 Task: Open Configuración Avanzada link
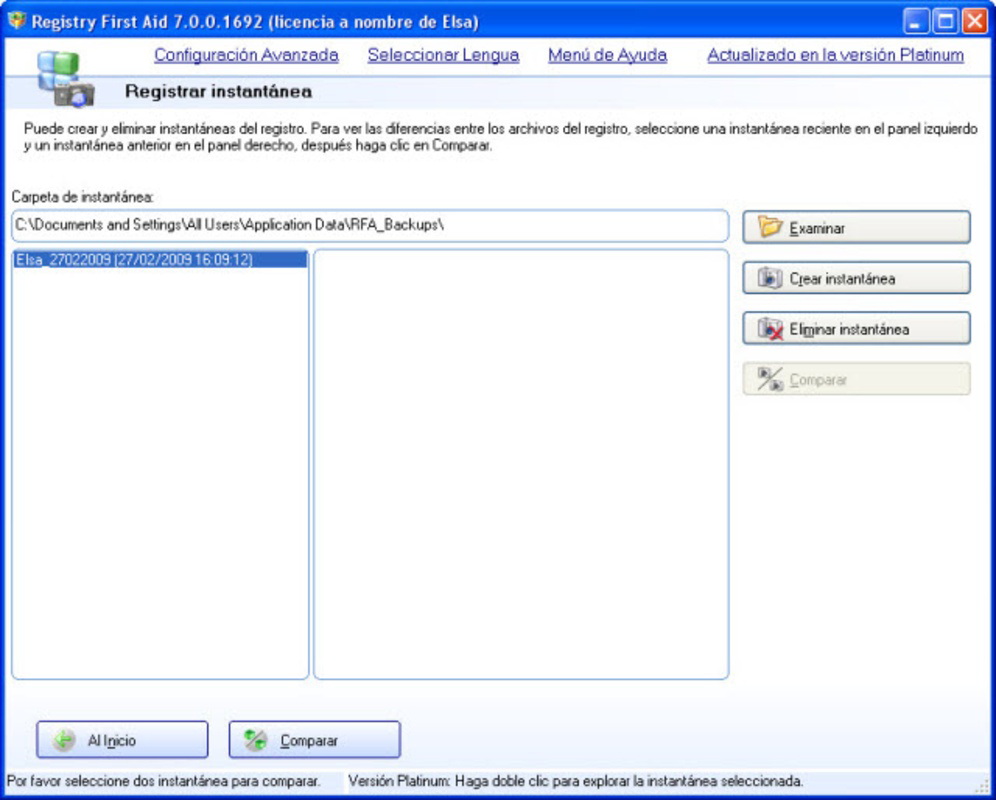[x=246, y=55]
